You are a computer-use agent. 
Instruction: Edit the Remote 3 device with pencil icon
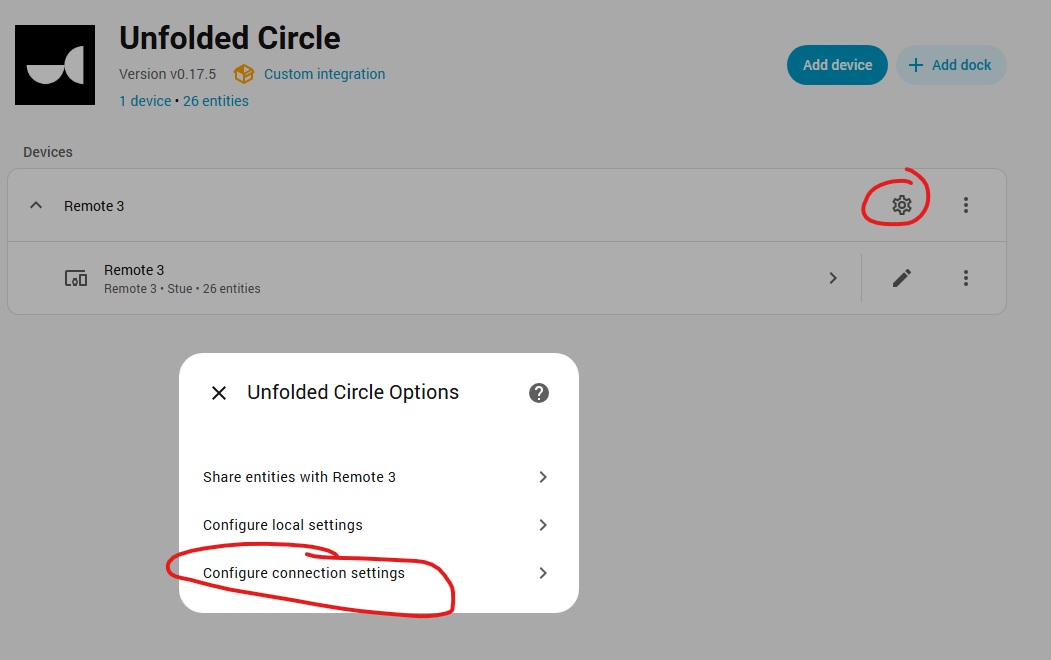coord(901,278)
